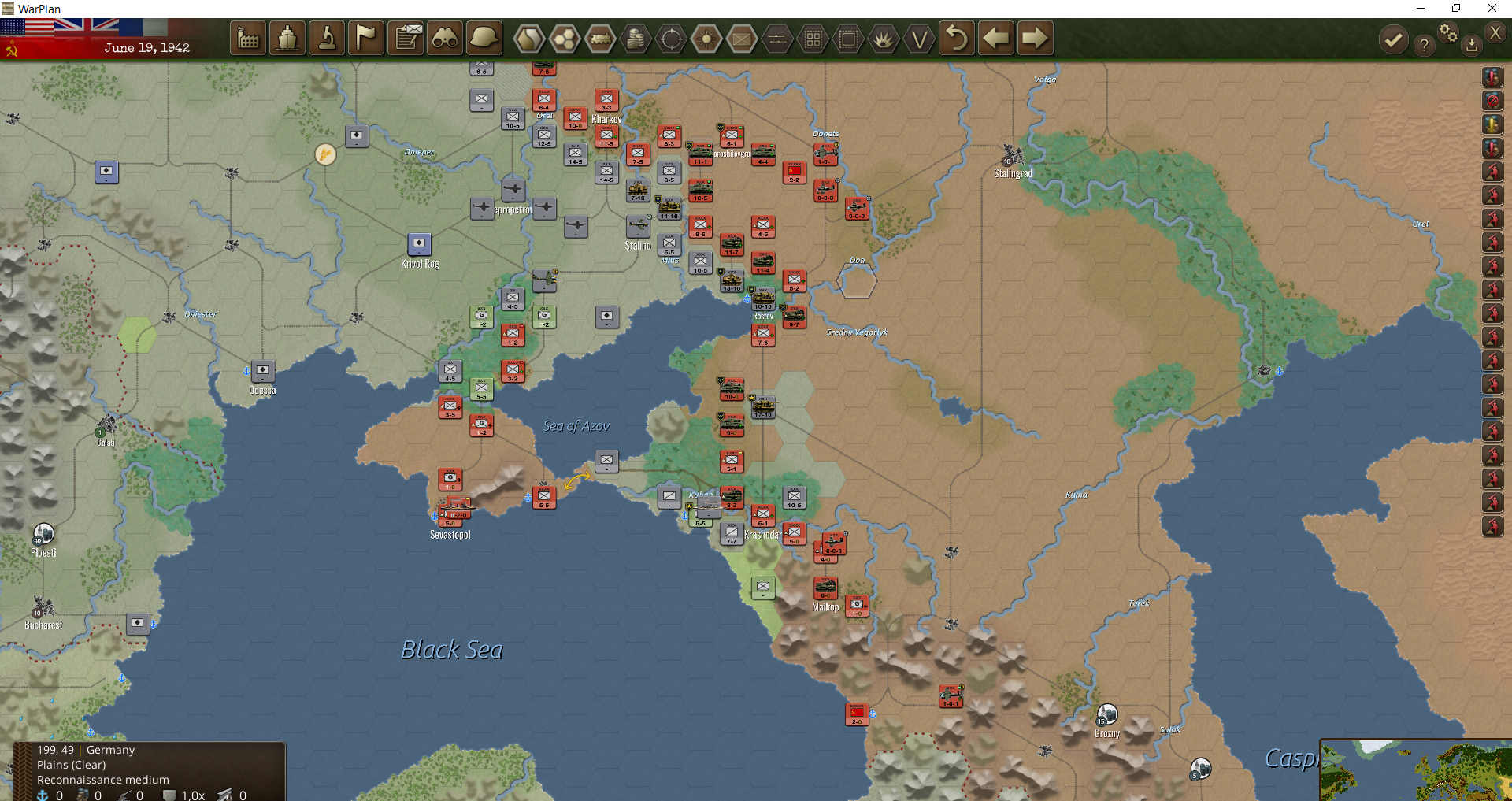Undo the last move
Viewport: 1512px width, 801px height.
tap(957, 38)
